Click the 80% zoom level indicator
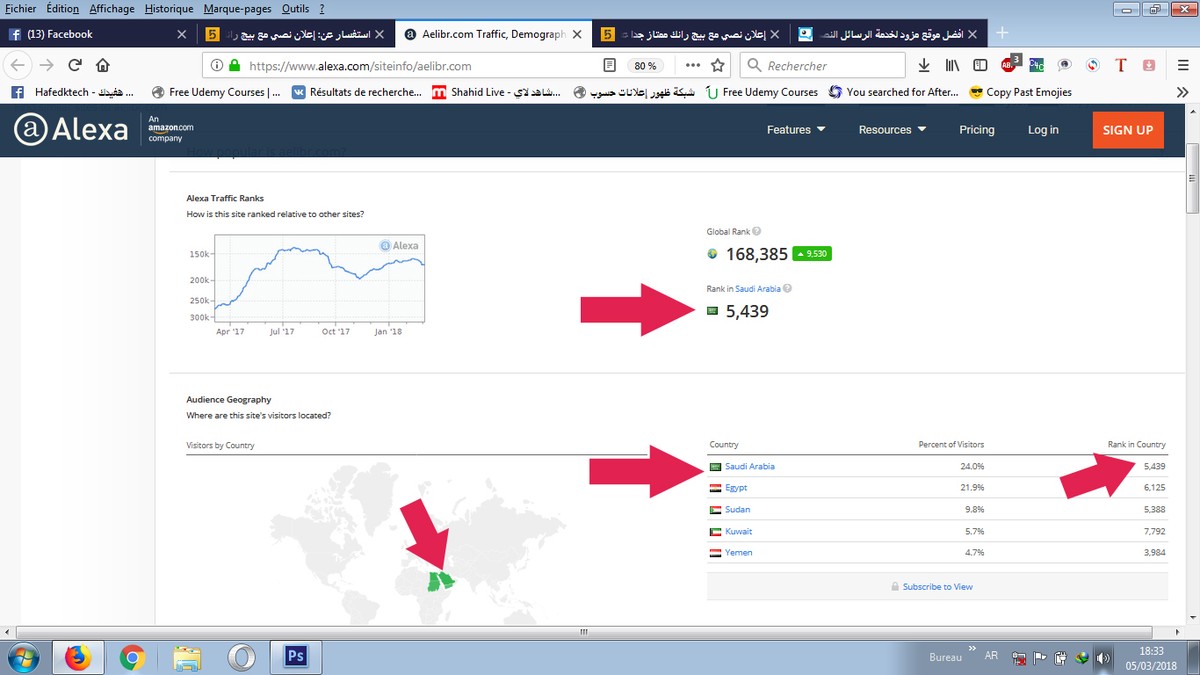This screenshot has width=1200, height=675. [x=645, y=66]
